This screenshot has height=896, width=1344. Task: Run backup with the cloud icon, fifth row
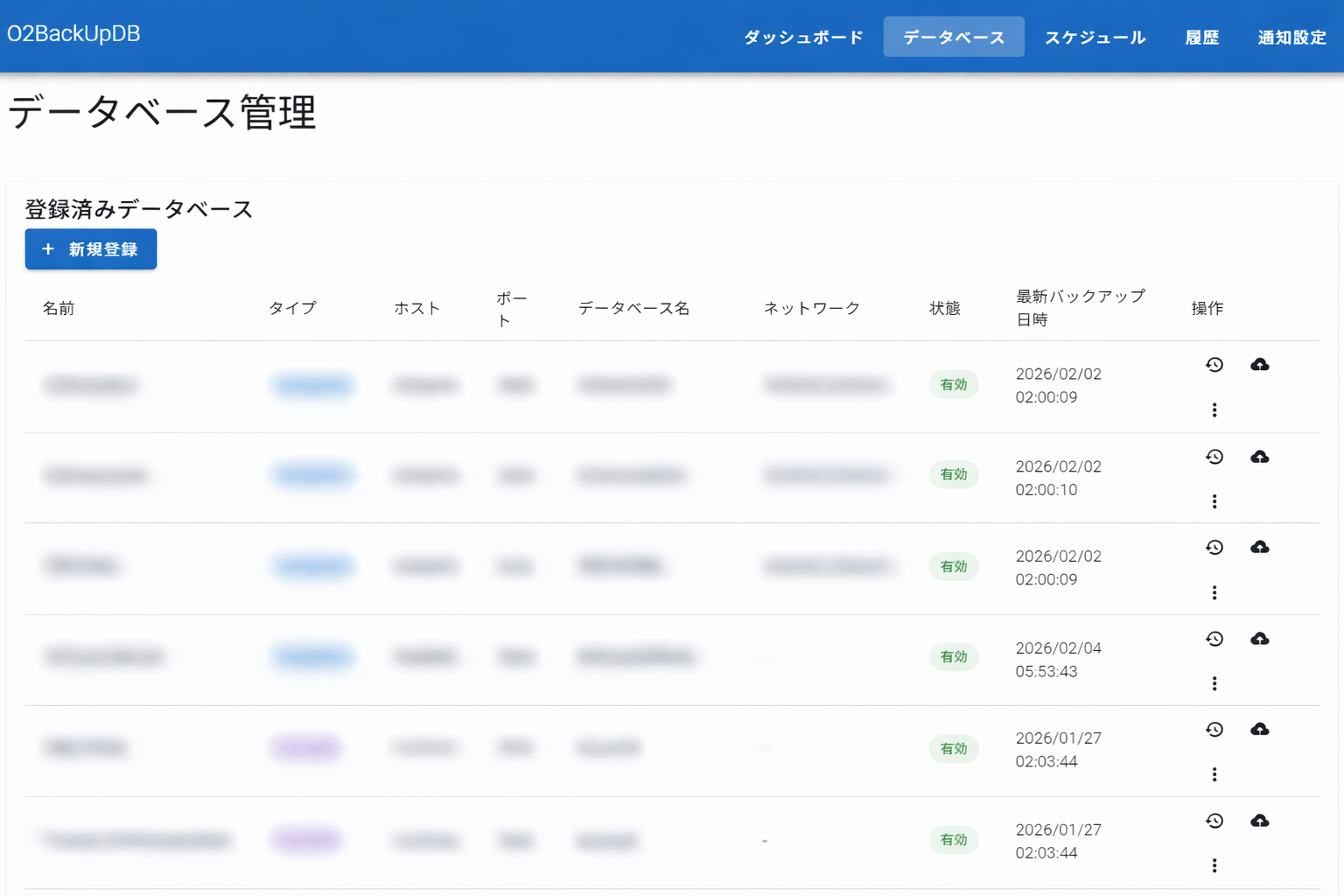tap(1260, 729)
